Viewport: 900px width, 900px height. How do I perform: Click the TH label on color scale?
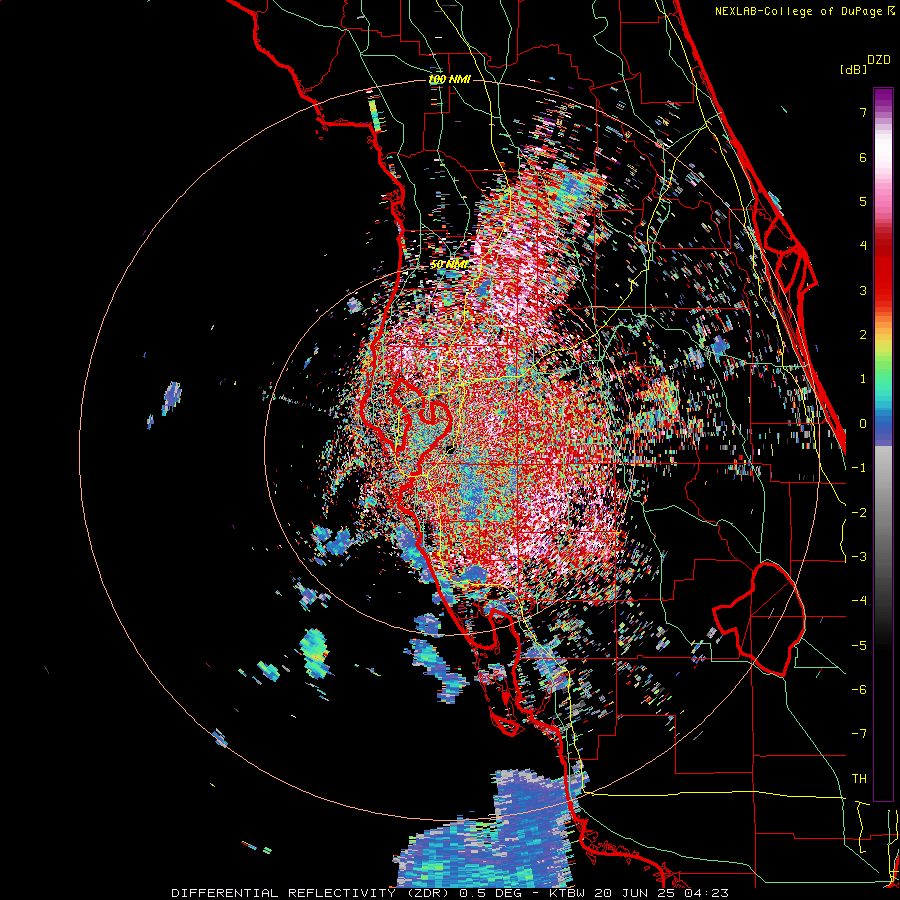click(859, 779)
